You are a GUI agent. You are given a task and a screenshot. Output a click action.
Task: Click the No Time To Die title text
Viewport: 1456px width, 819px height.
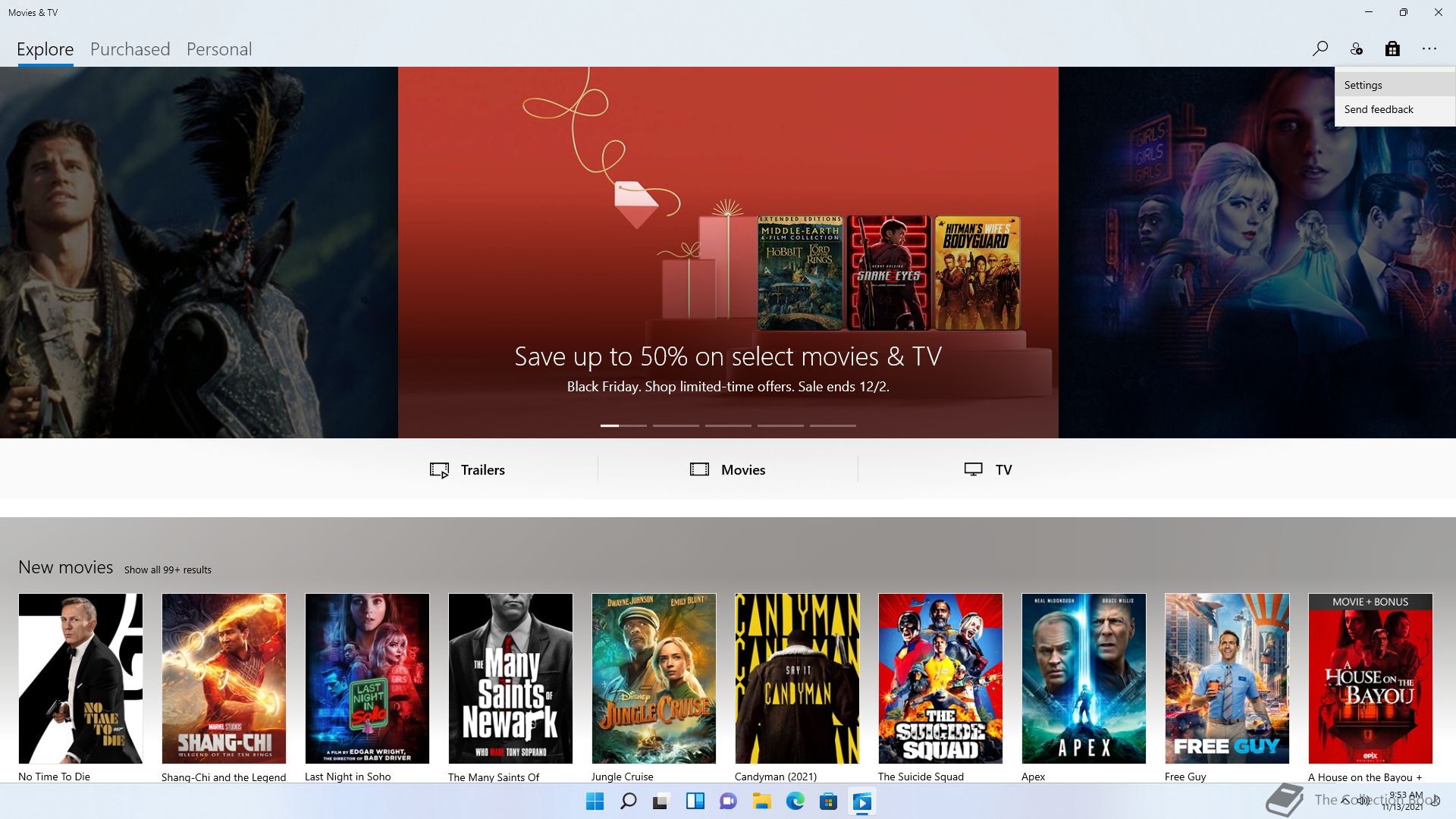pos(54,777)
